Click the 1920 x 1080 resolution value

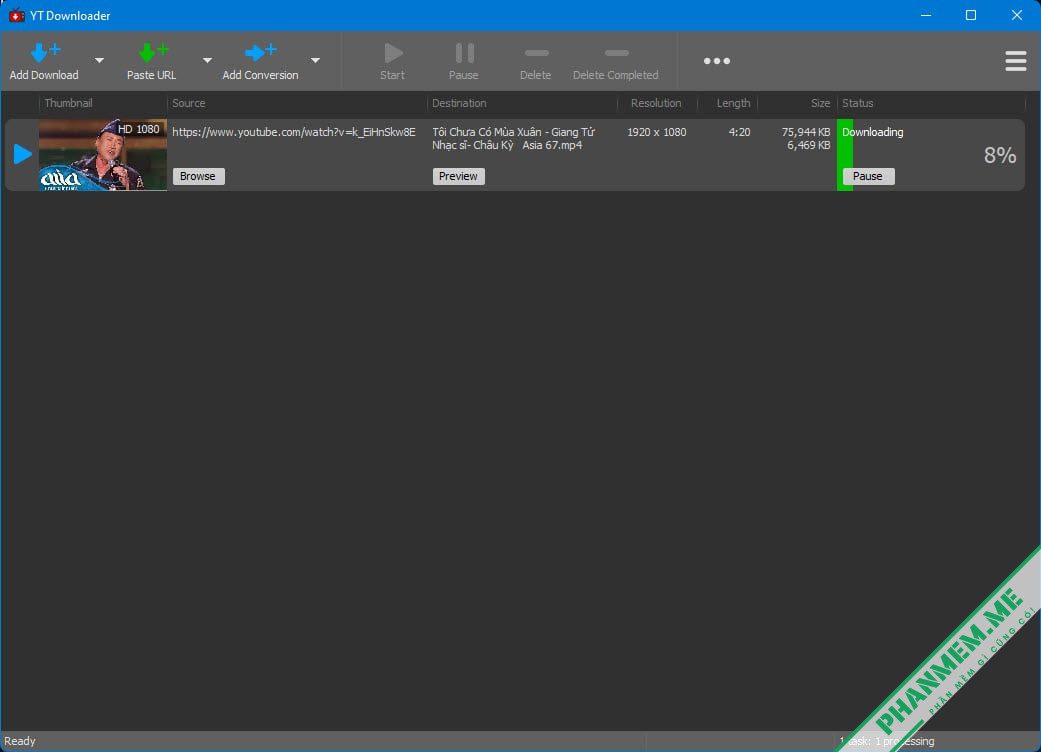[x=657, y=132]
